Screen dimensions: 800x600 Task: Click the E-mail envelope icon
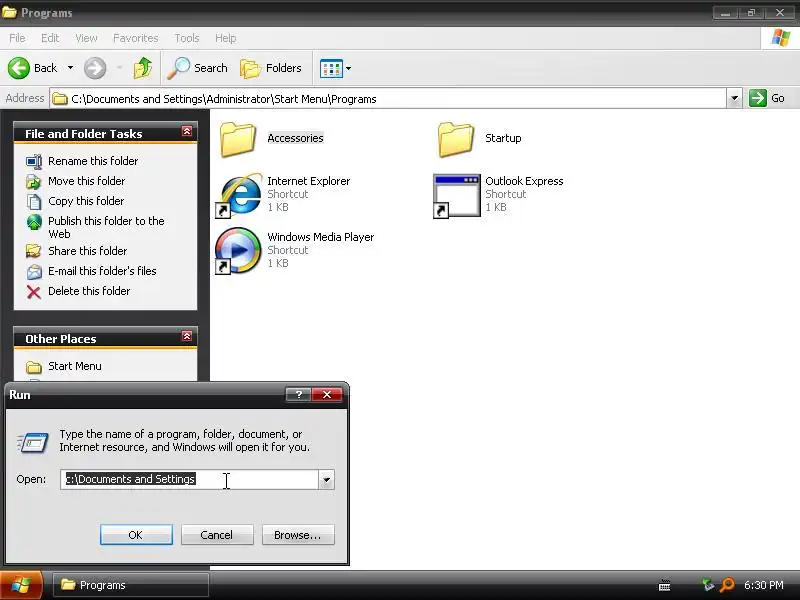click(x=34, y=271)
